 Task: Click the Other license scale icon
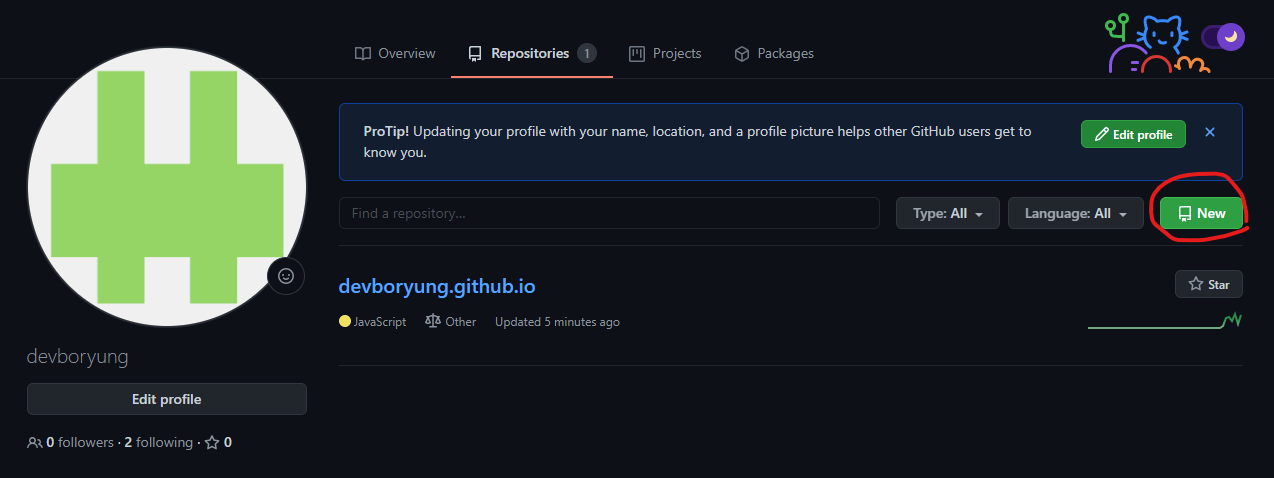pyautogui.click(x=433, y=322)
